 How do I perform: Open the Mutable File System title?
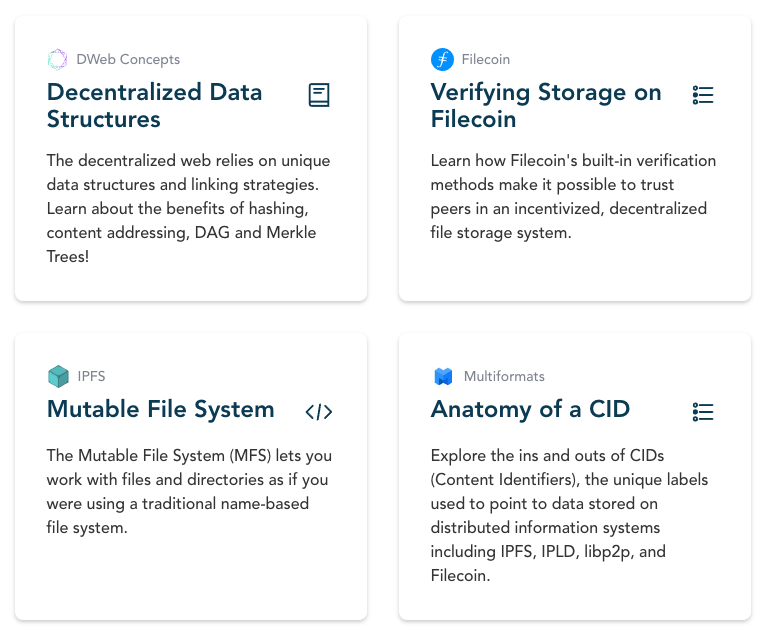point(160,409)
